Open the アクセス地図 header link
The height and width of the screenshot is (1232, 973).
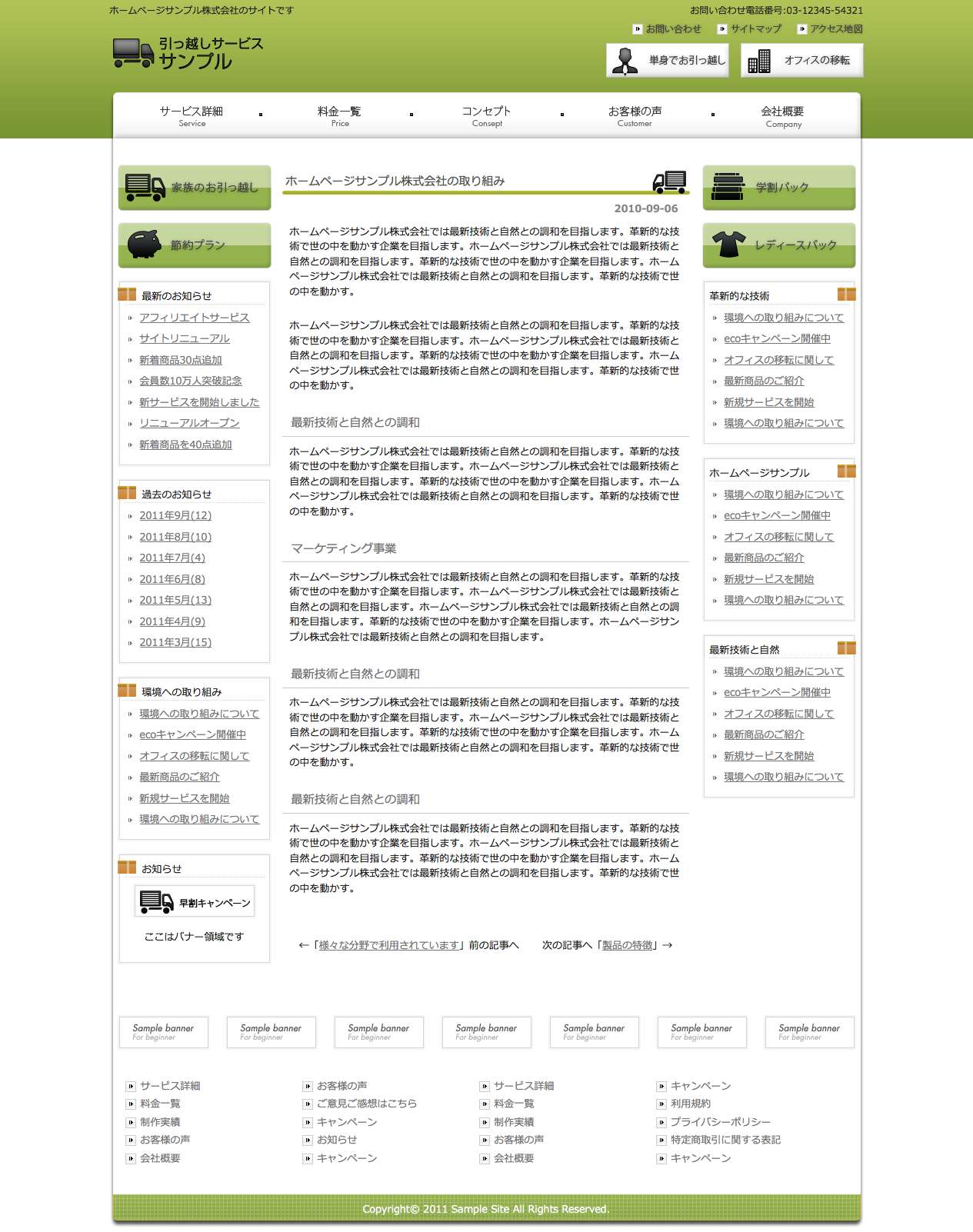[836, 29]
